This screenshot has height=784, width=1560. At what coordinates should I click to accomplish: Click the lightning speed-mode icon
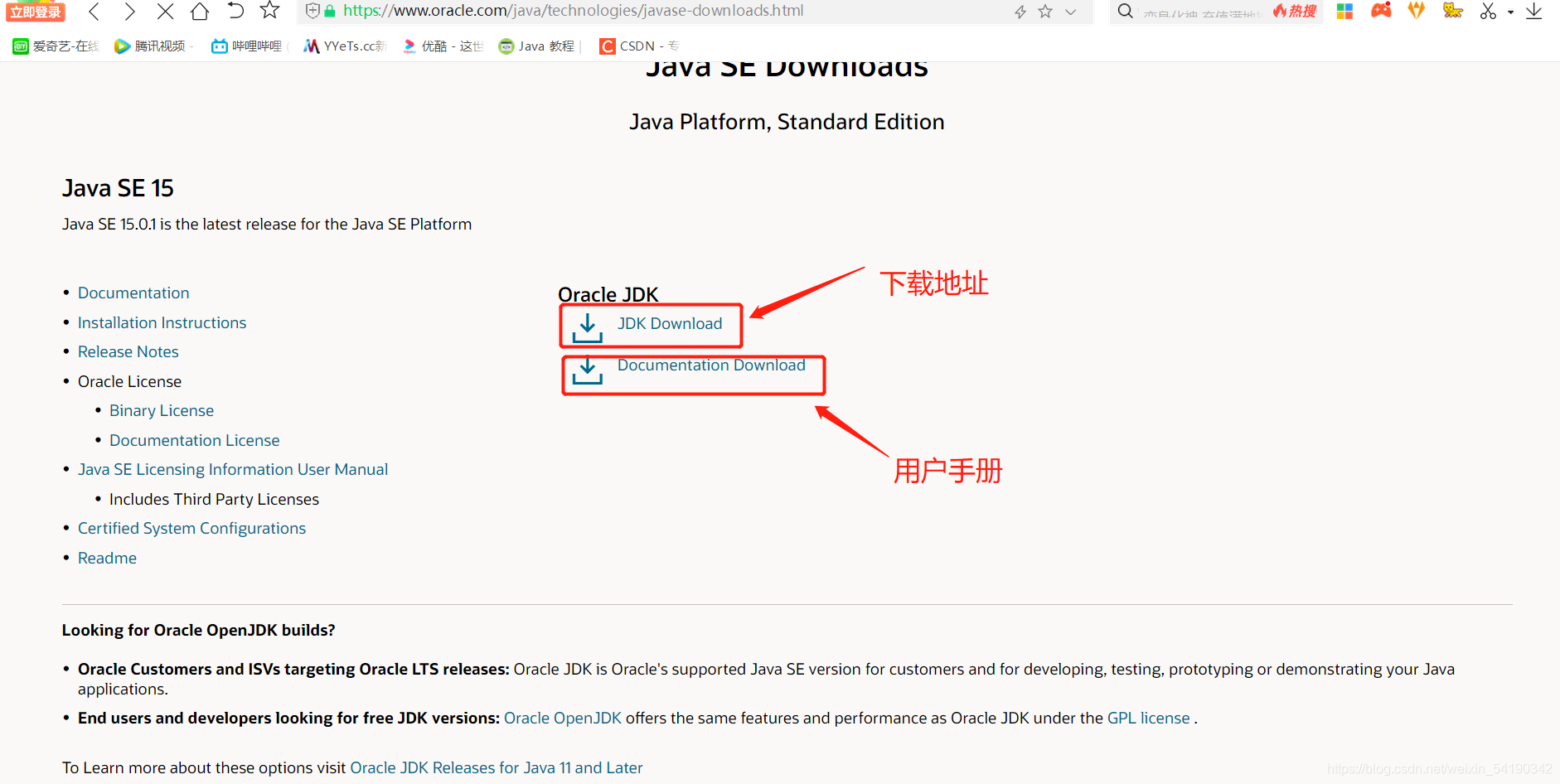tap(1020, 12)
